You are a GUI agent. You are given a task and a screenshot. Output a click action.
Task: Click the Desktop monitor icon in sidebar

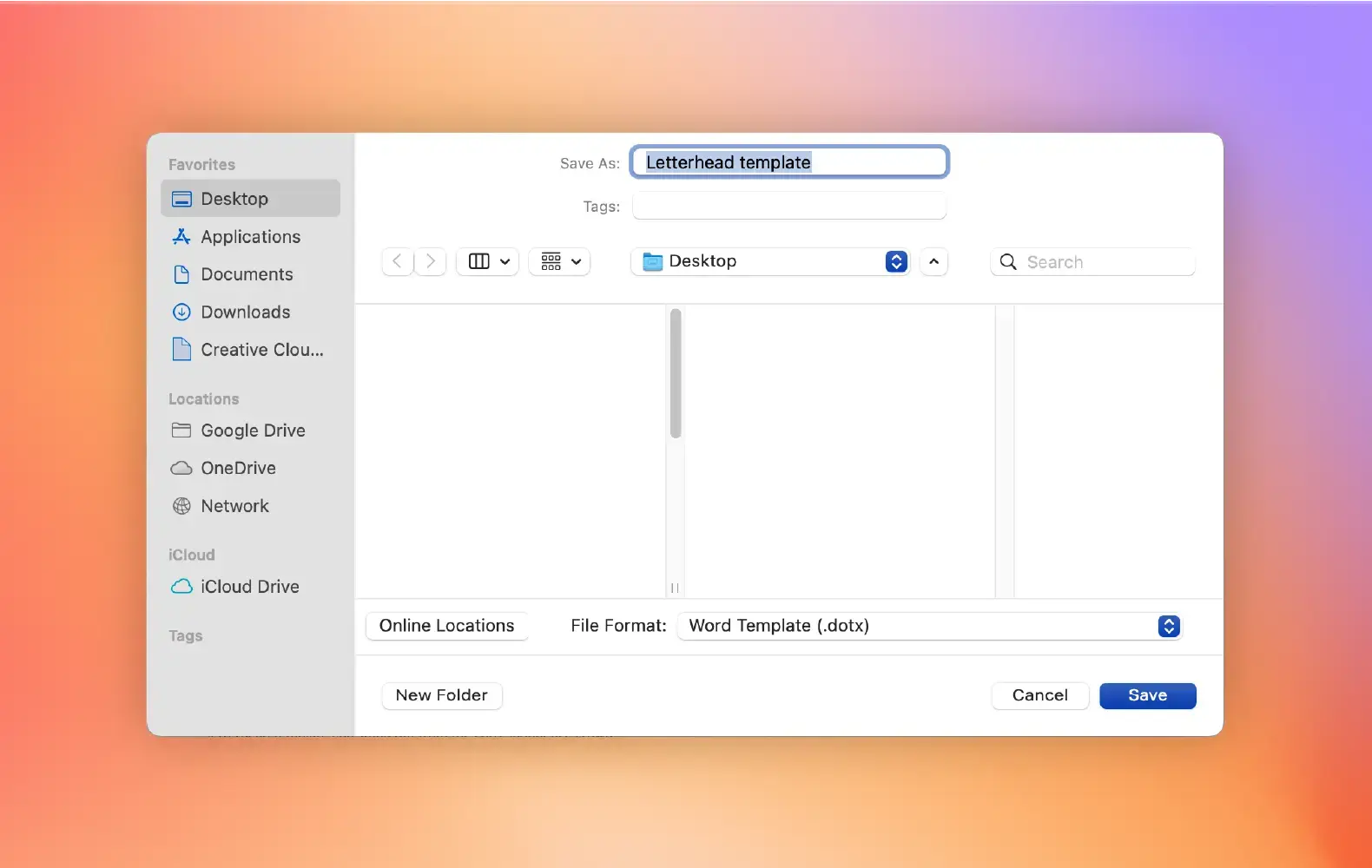click(181, 199)
